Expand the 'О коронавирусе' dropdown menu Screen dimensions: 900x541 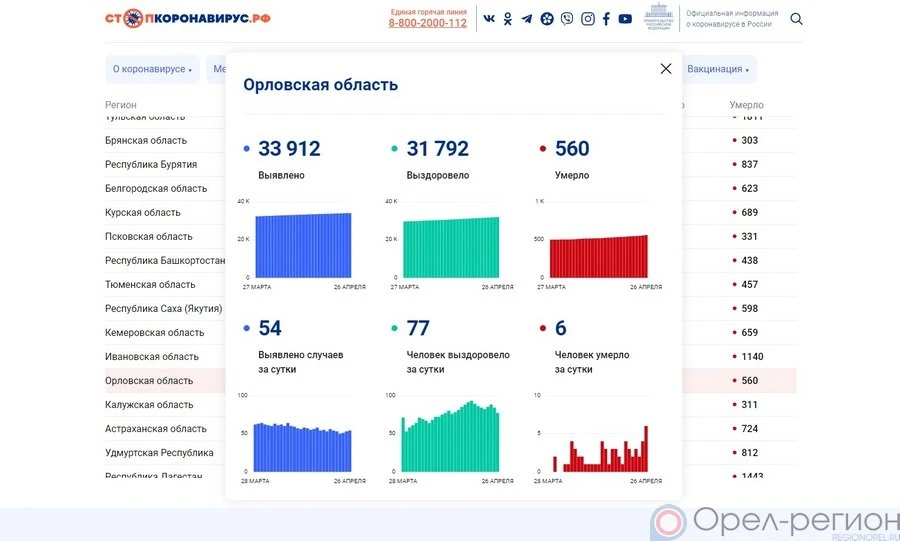(x=152, y=69)
